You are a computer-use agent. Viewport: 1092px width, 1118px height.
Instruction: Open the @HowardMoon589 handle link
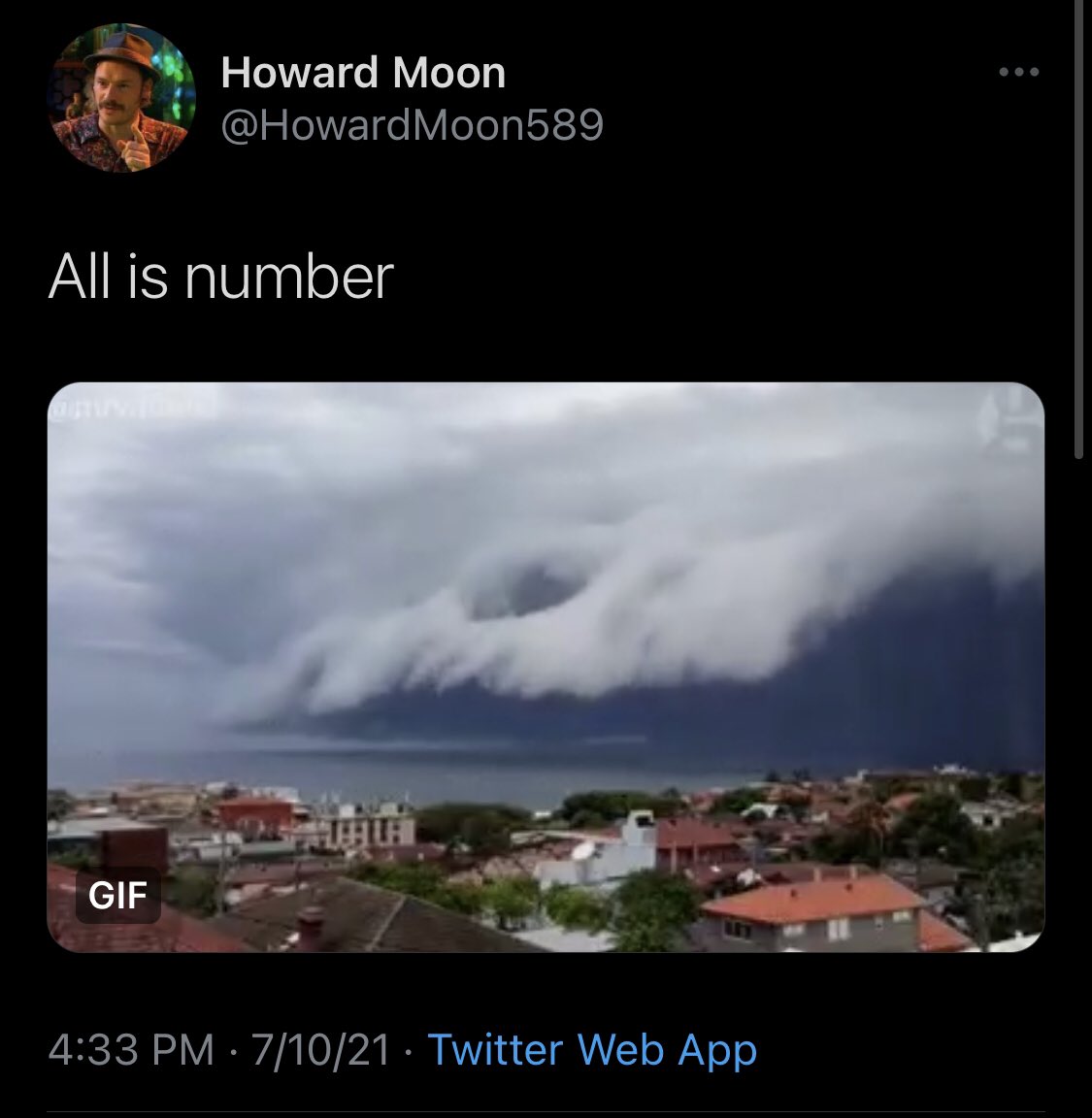[x=413, y=125]
